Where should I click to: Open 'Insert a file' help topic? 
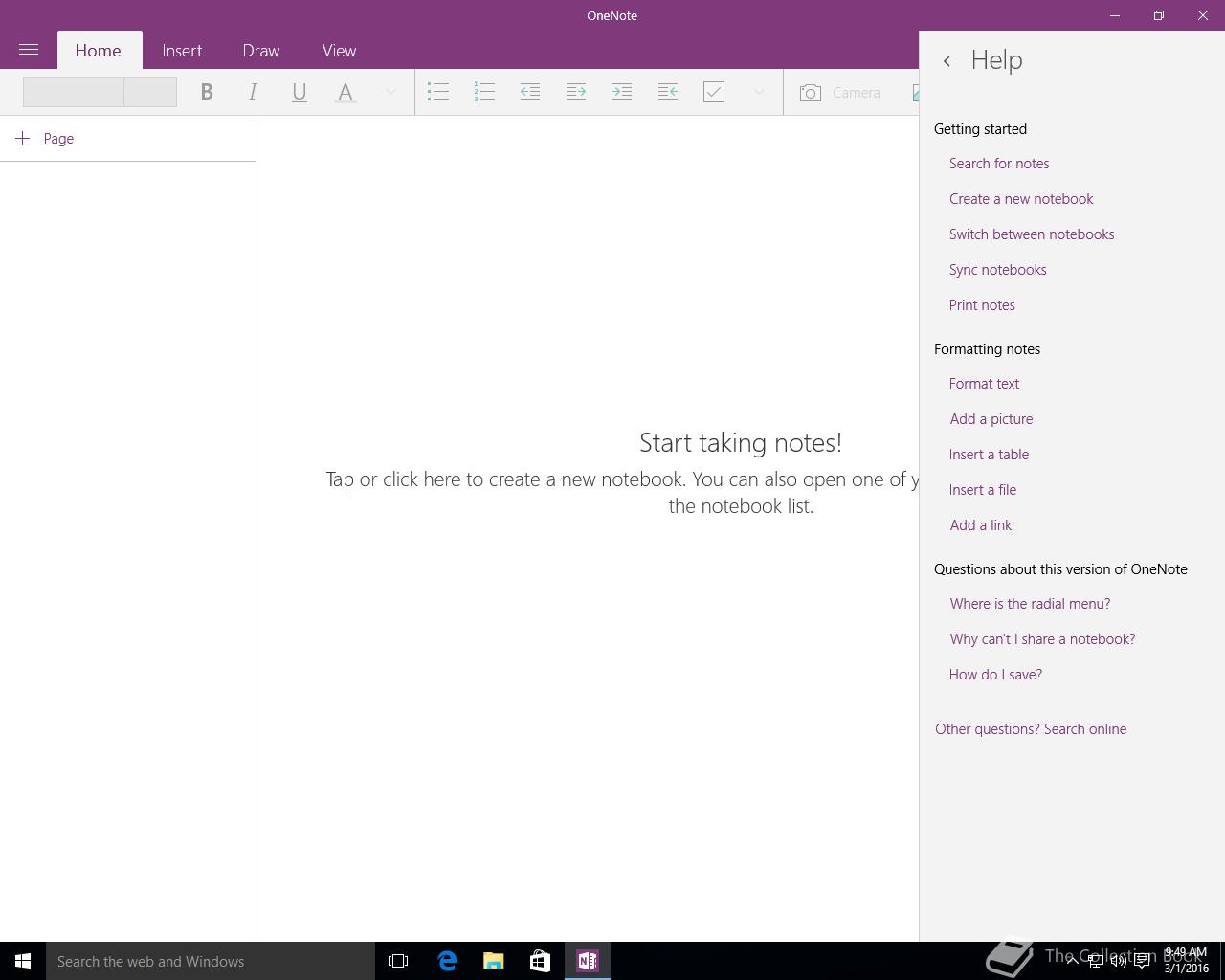pyautogui.click(x=983, y=490)
